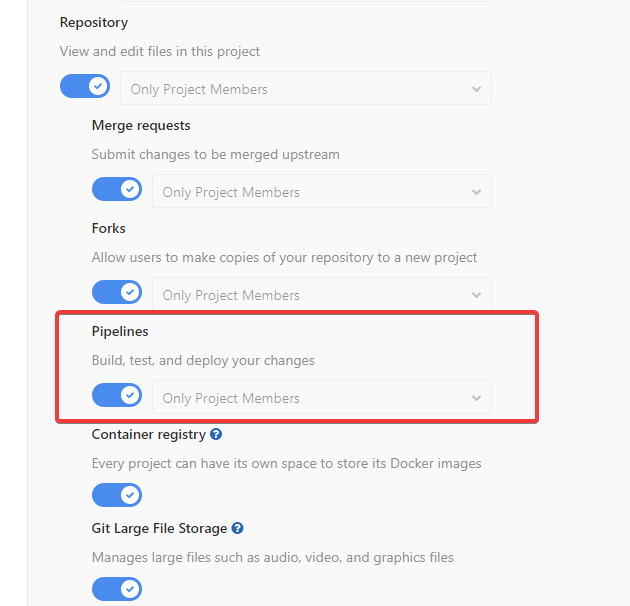The height and width of the screenshot is (606, 630).
Task: Expand the Pipelines access level dropdown
Action: [322, 398]
